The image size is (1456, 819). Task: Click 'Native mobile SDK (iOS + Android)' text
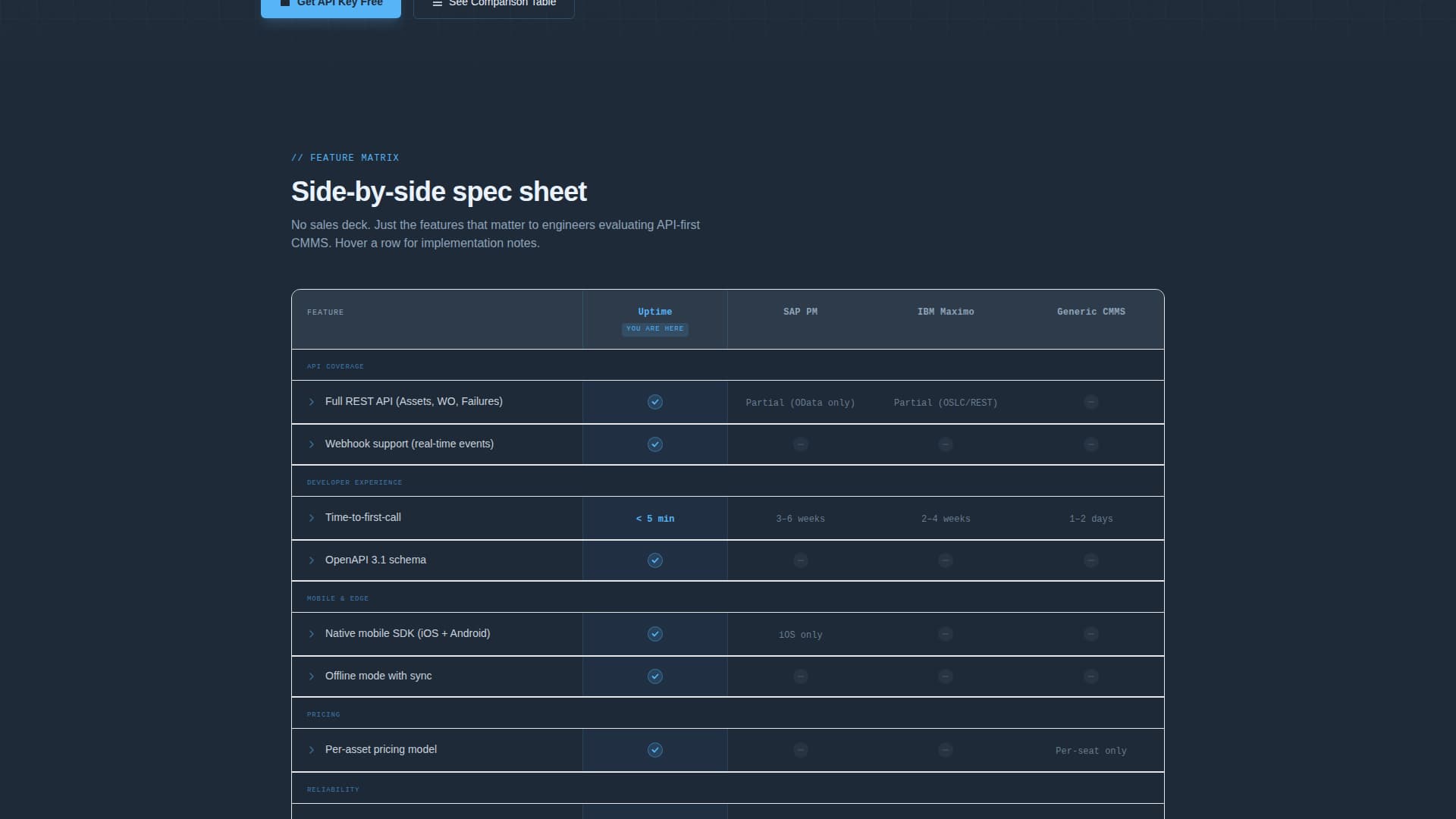407,633
